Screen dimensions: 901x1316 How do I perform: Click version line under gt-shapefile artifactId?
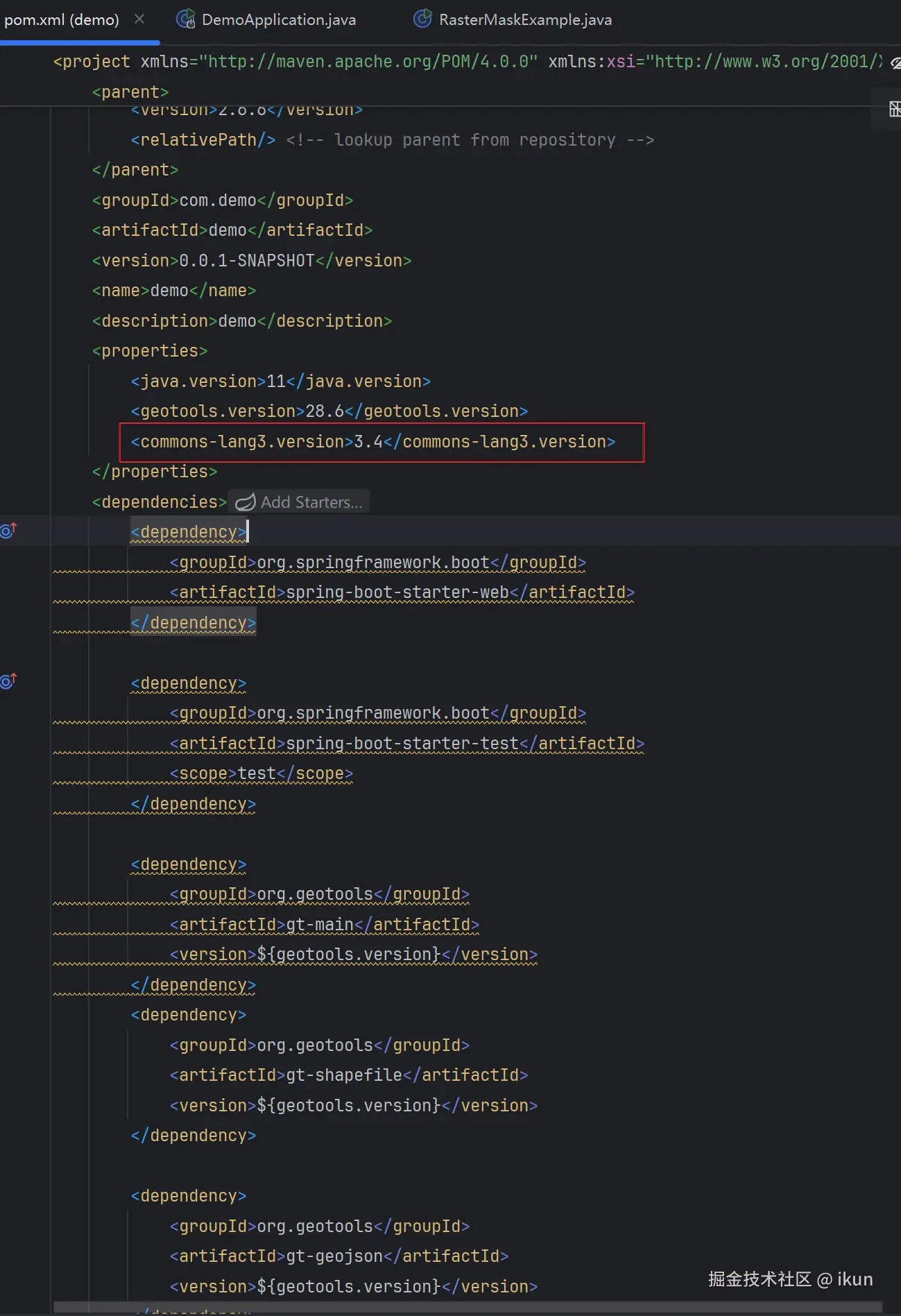pyautogui.click(x=354, y=1106)
